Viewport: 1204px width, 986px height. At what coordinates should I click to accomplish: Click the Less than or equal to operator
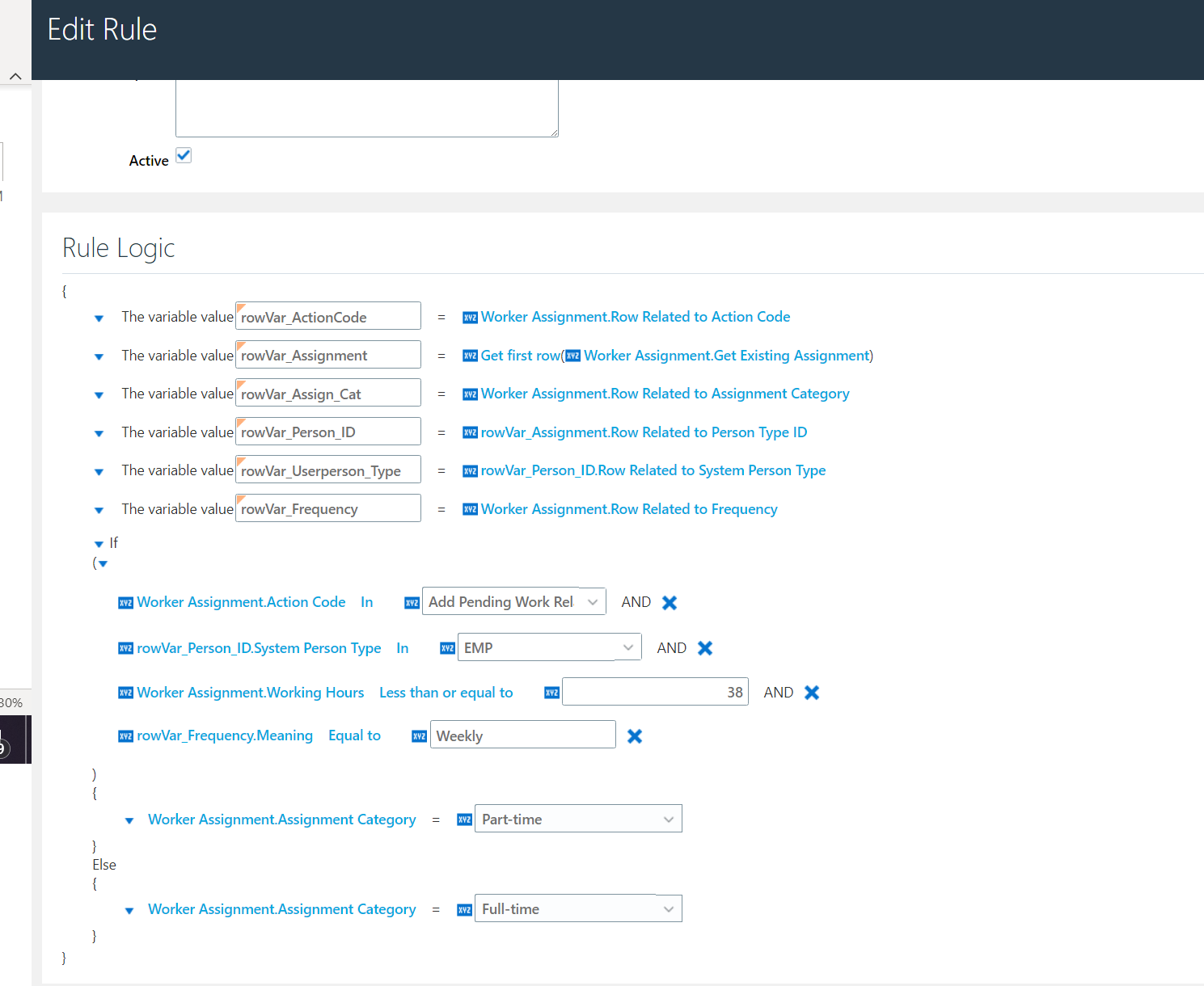446,693
